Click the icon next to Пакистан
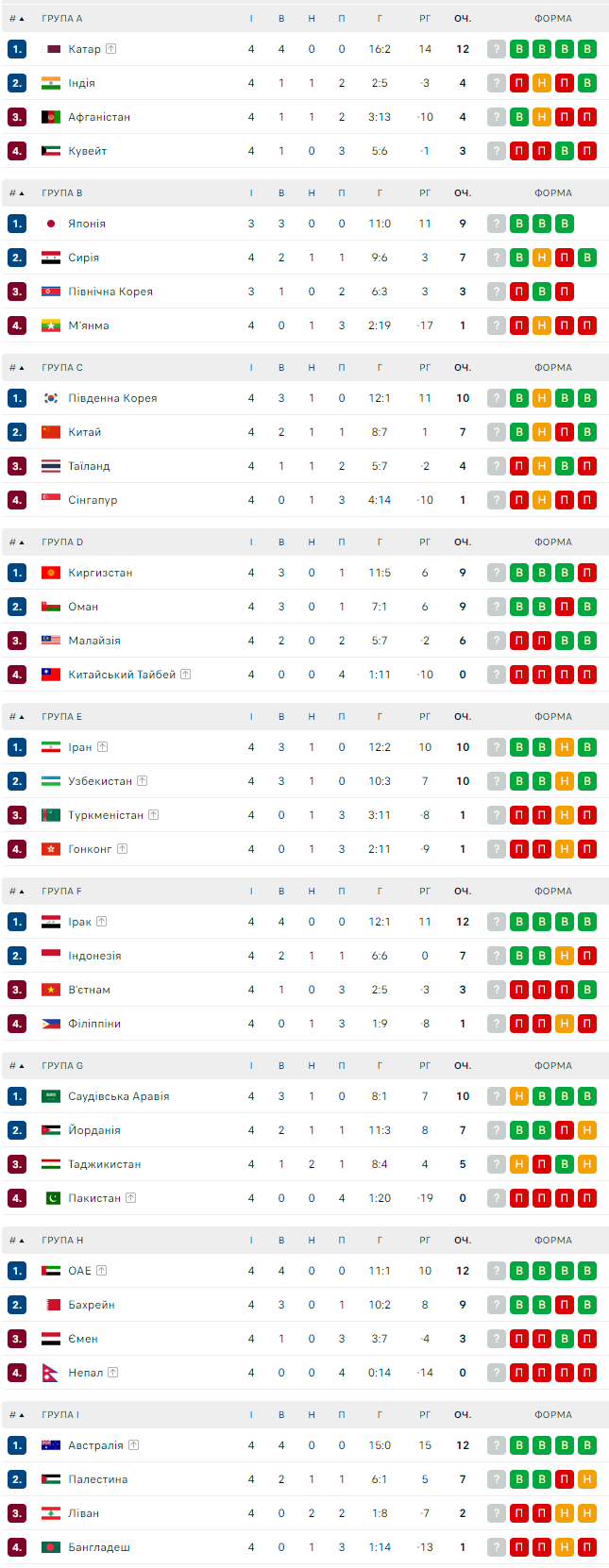The height and width of the screenshot is (1568, 609). [x=130, y=1198]
